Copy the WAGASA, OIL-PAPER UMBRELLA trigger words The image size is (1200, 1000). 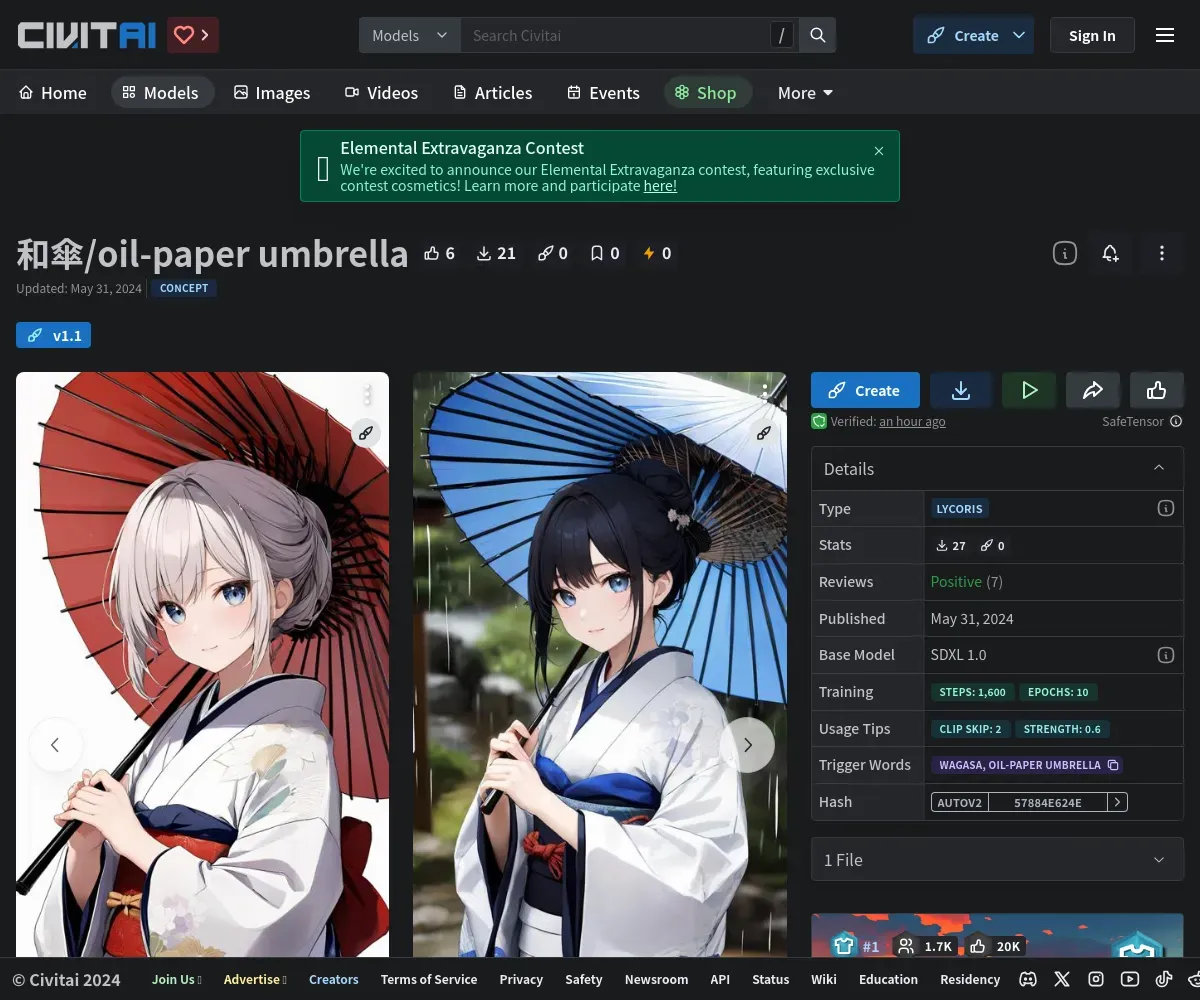(1027, 765)
